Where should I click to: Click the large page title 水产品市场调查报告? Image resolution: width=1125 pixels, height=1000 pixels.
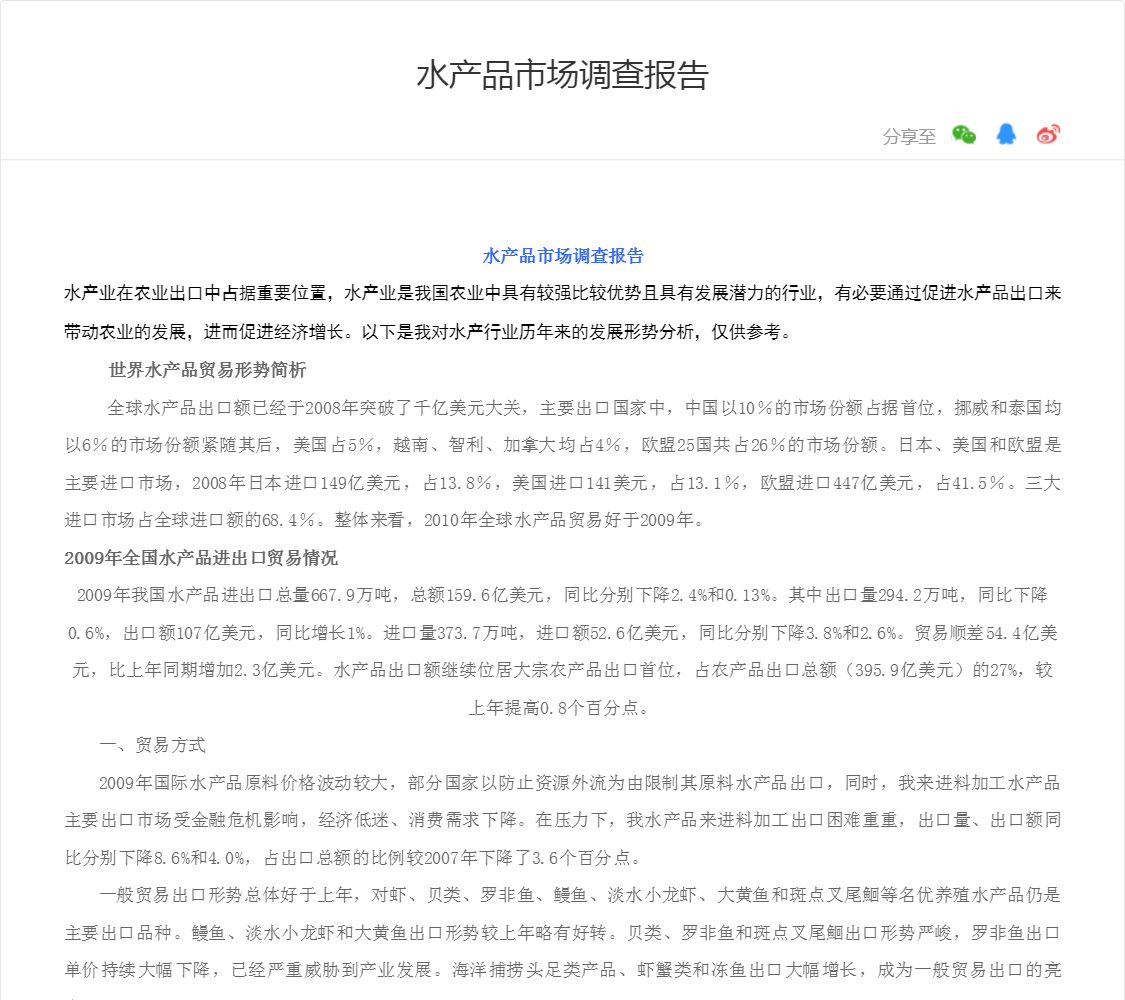point(562,75)
